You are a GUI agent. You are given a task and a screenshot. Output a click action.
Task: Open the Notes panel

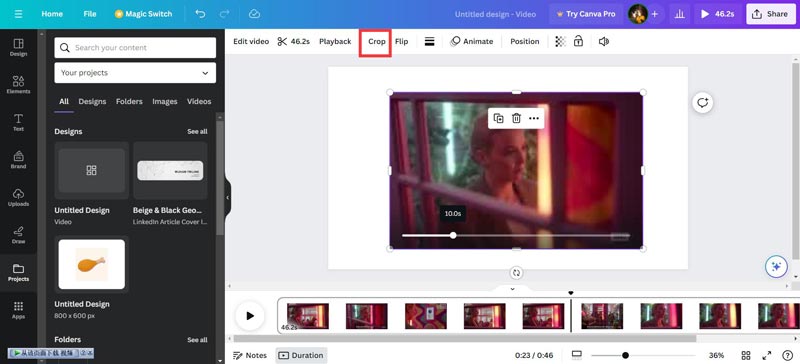pos(250,355)
